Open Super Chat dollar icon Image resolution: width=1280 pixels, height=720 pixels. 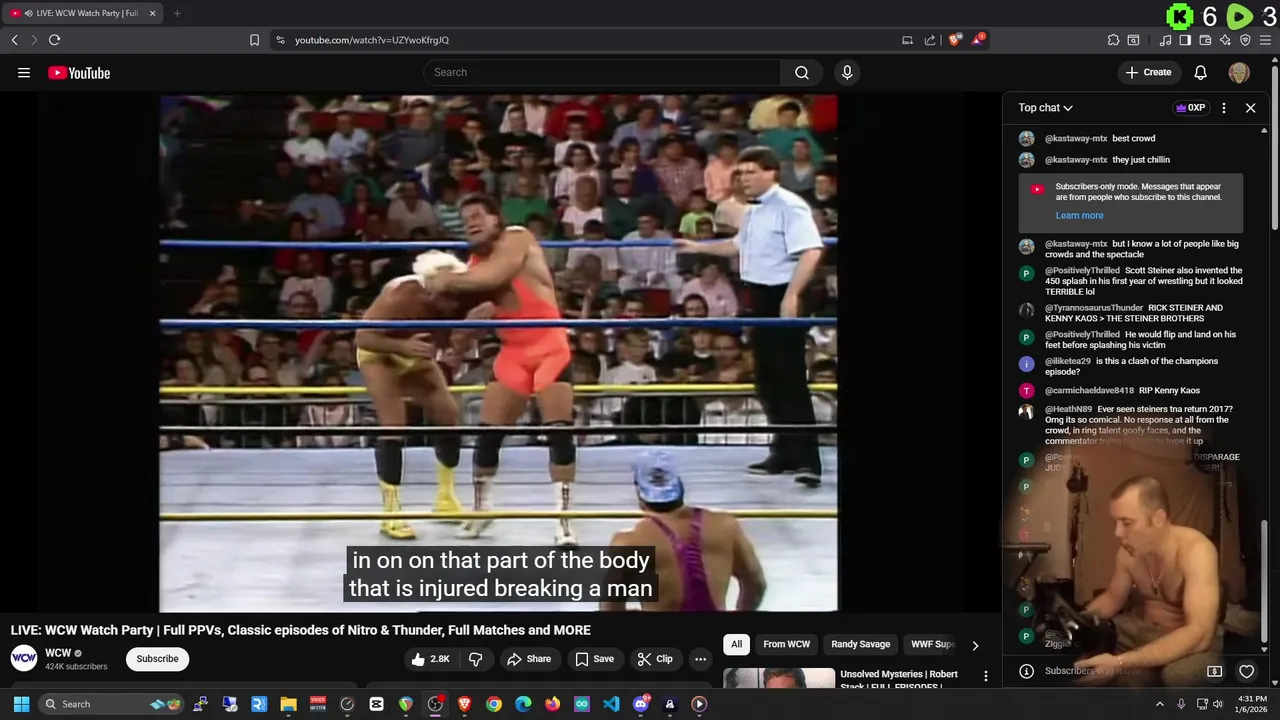(1215, 671)
